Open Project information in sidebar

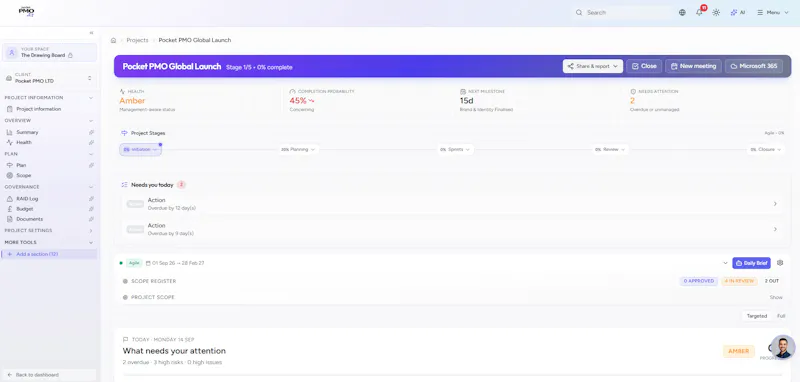pos(39,109)
